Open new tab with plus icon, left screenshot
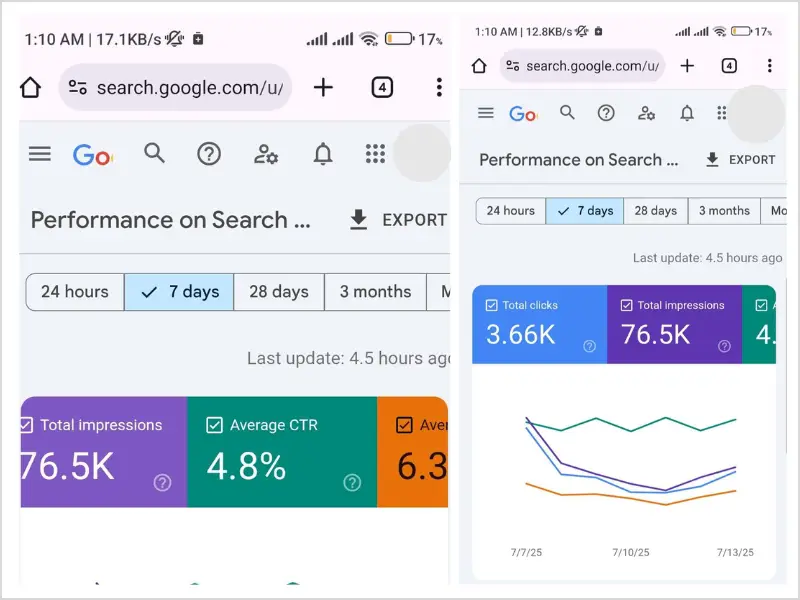This screenshot has width=800, height=600. (323, 87)
